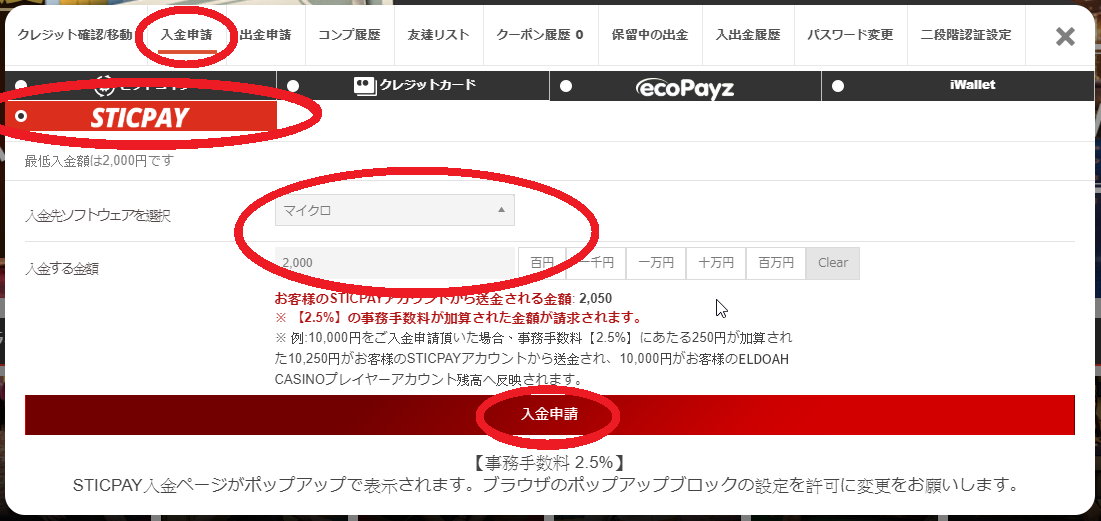
Task: Click the credit card icon
Action: 364,86
